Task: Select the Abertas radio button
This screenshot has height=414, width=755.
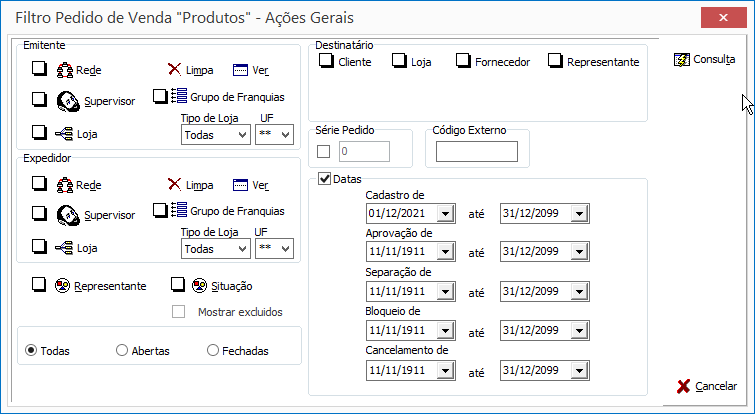Action: [x=122, y=350]
